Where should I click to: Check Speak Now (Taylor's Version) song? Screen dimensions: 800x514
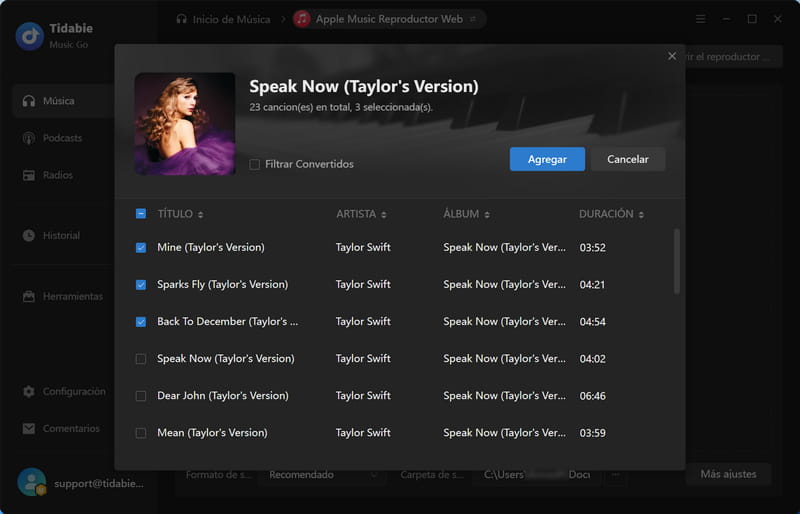click(x=141, y=359)
